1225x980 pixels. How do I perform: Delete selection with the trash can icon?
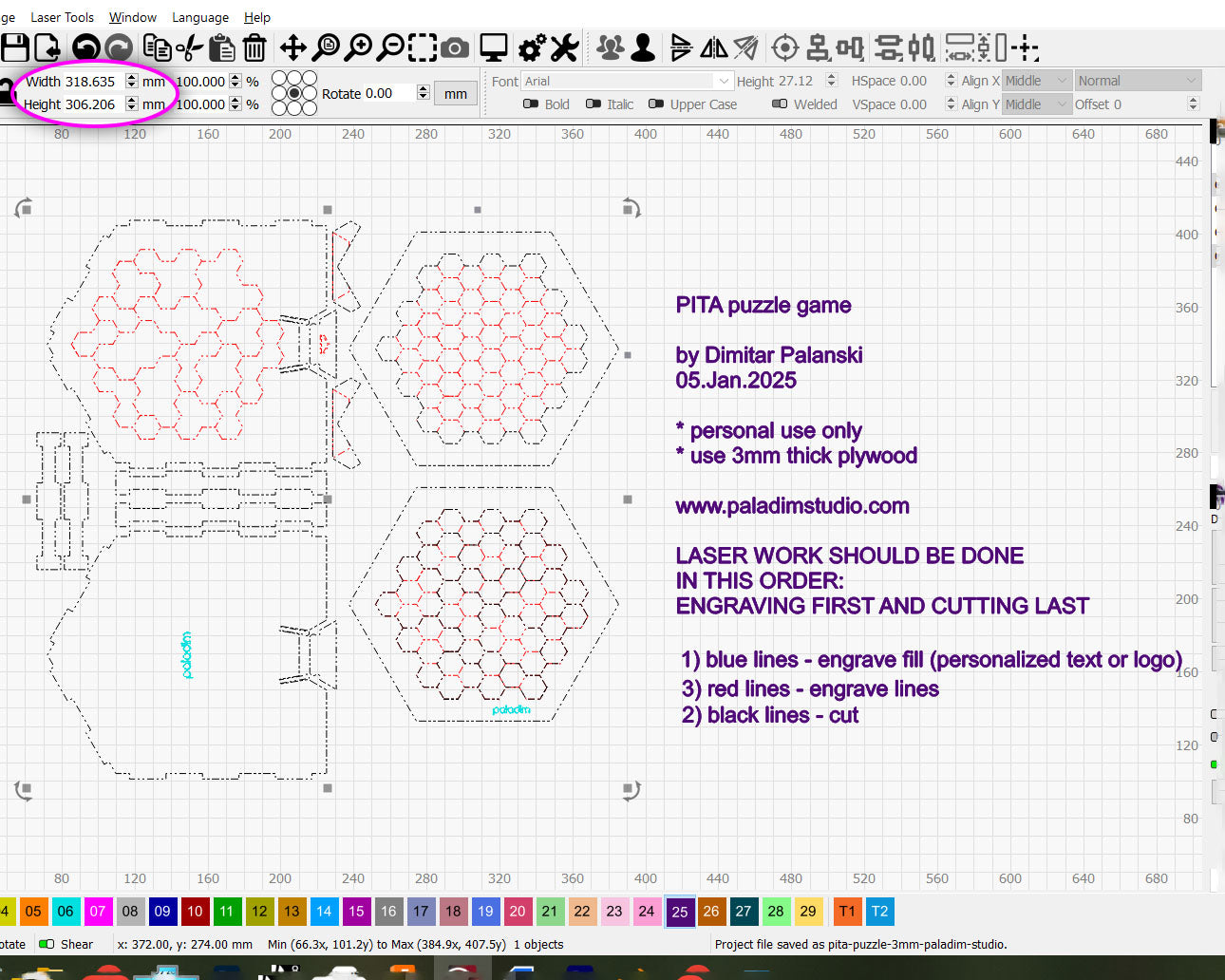pyautogui.click(x=254, y=47)
